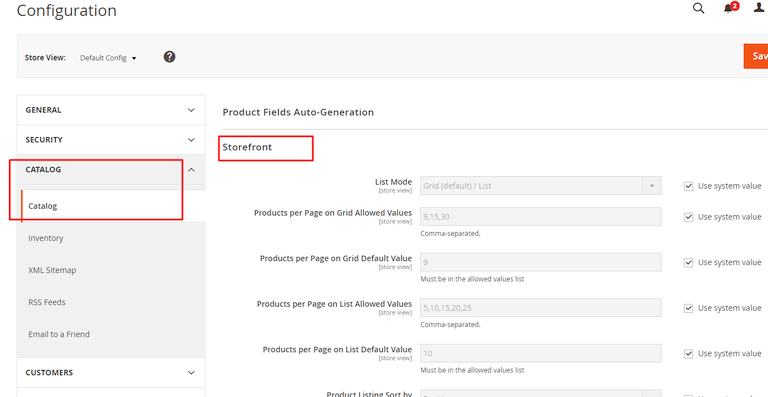Viewport: 768px width, 397px height.
Task: Uncheck Use system value for List Allowed Values
Action: (x=688, y=308)
